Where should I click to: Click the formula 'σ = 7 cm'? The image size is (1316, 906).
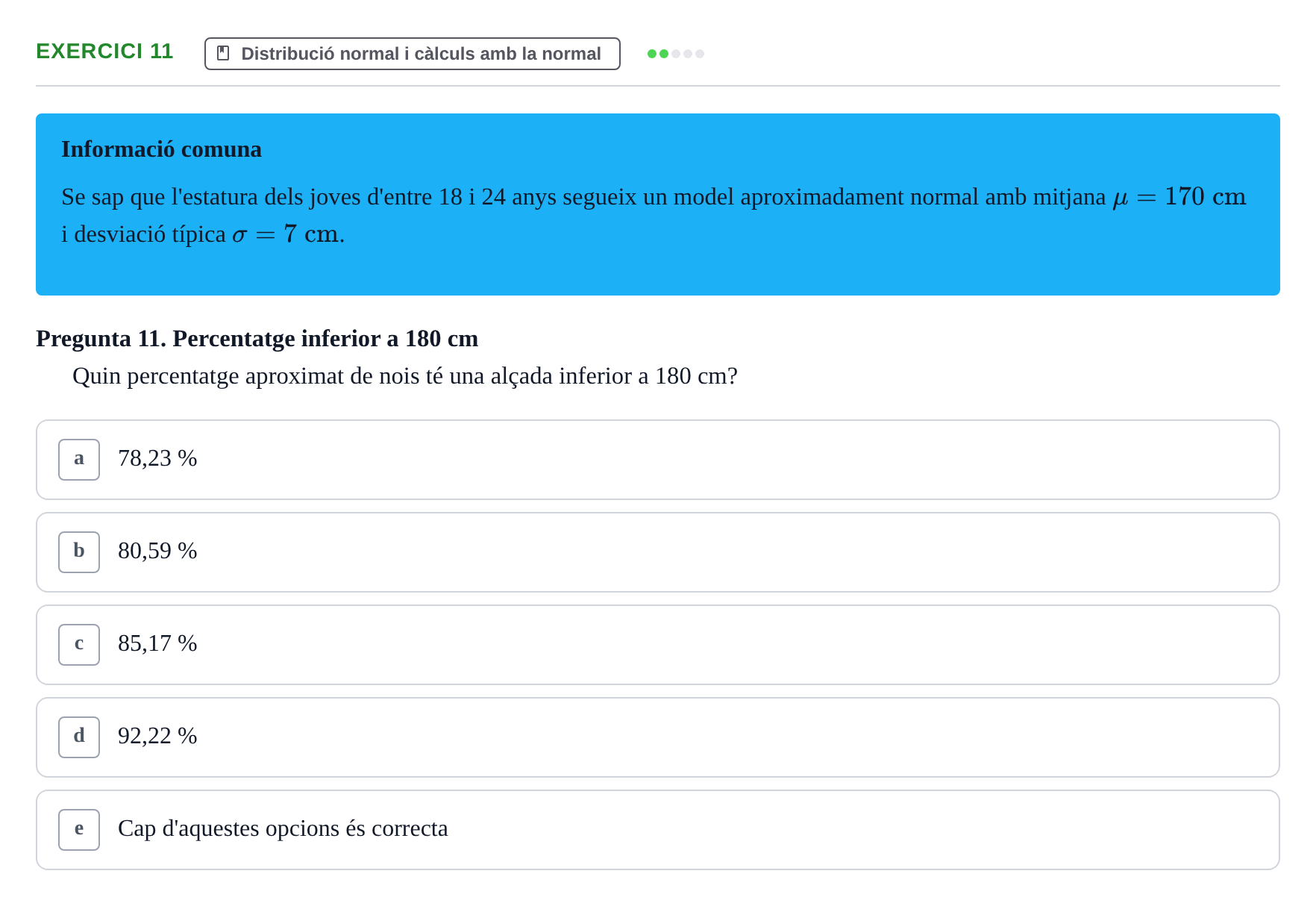[x=286, y=234]
